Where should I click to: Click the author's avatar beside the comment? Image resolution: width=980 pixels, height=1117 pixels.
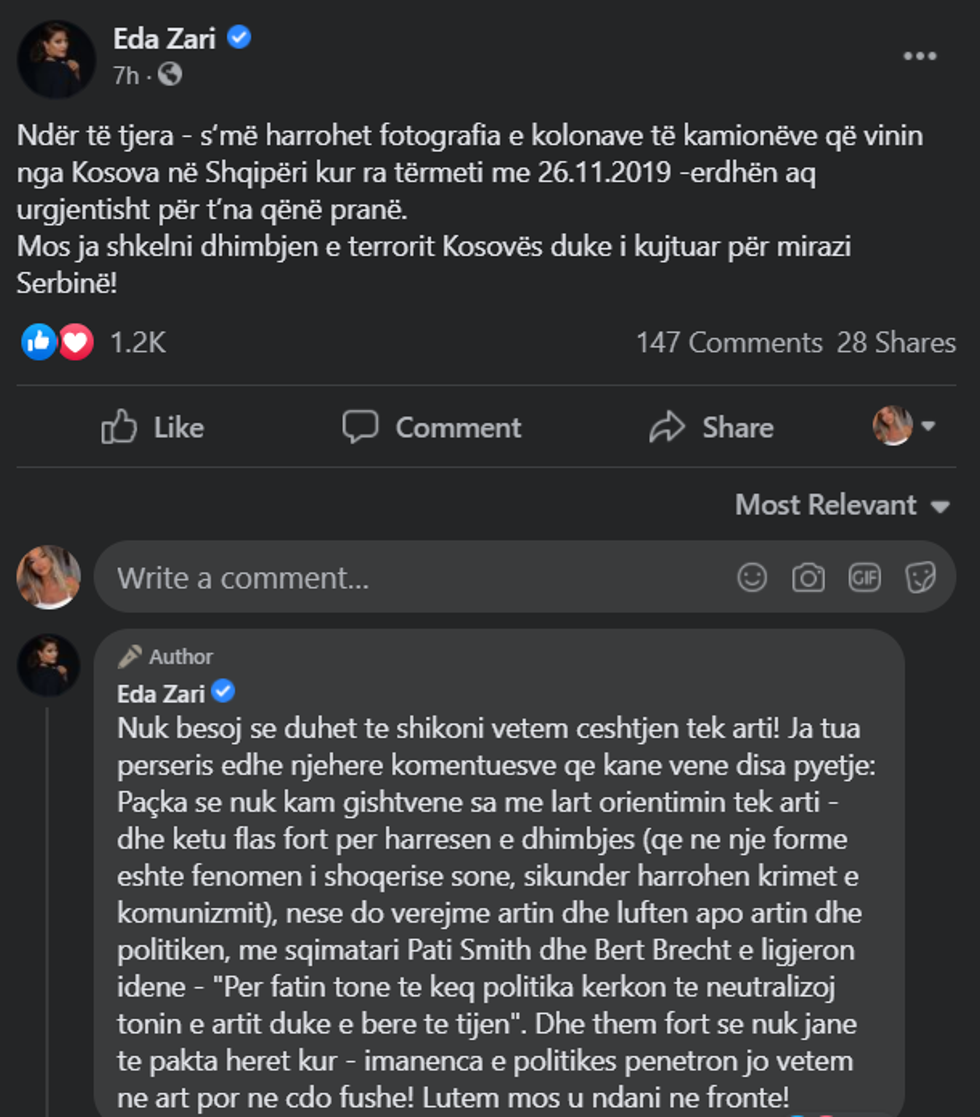coord(48,665)
